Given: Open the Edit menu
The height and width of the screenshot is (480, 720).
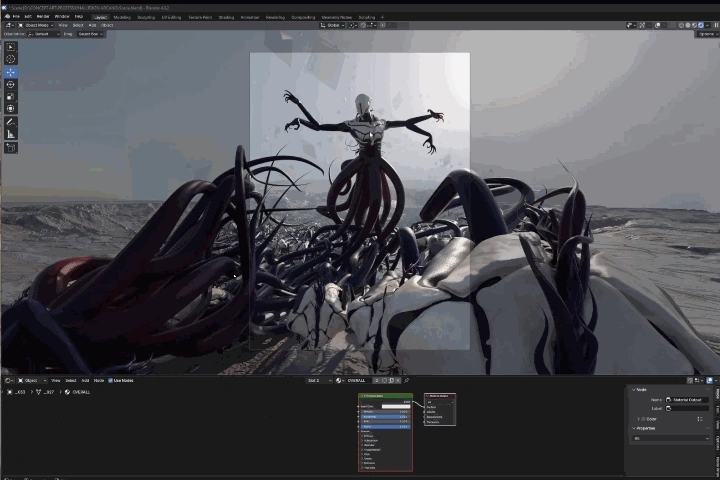Looking at the screenshot, I should [28, 17].
